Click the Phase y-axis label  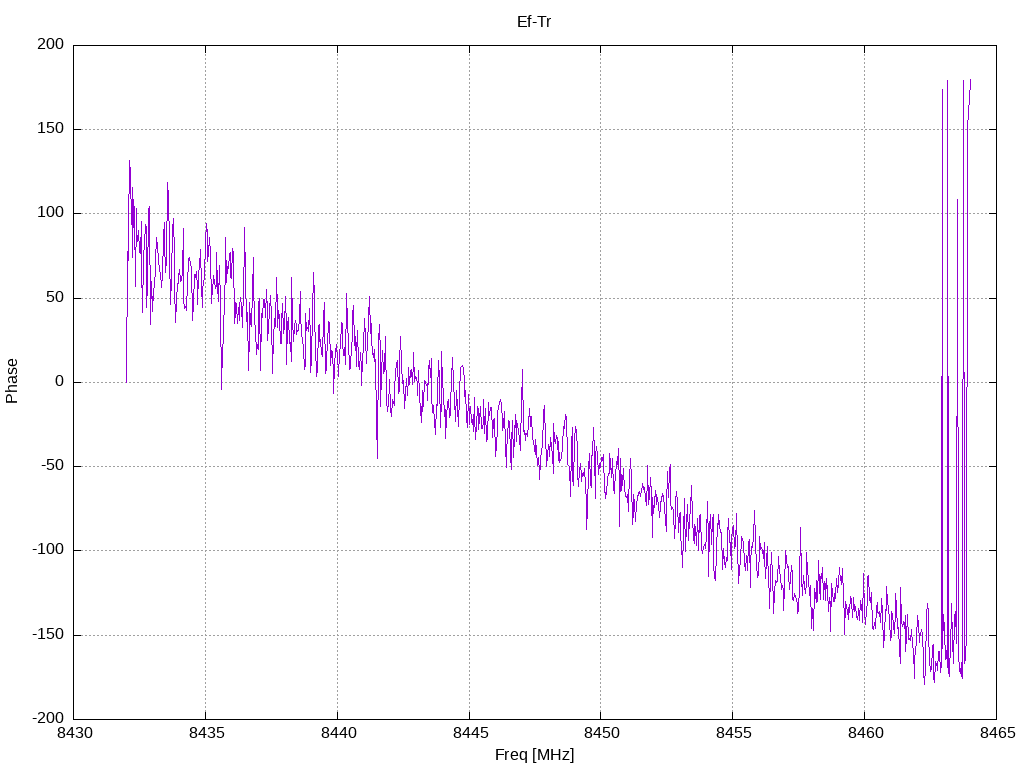coord(12,381)
